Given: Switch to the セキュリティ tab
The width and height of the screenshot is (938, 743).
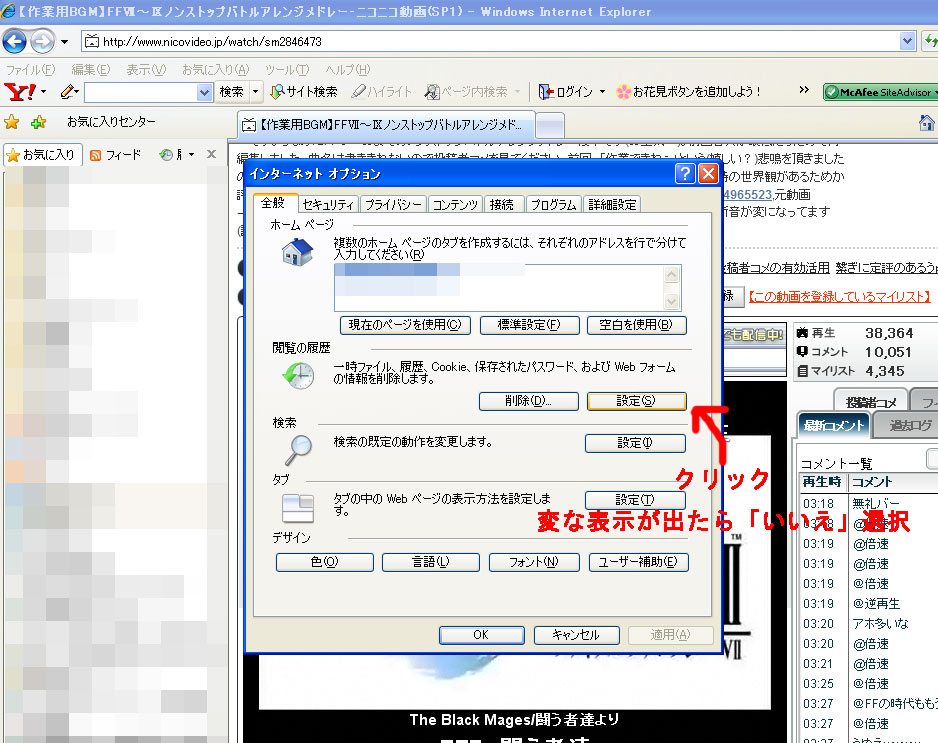Looking at the screenshot, I should click(x=328, y=205).
